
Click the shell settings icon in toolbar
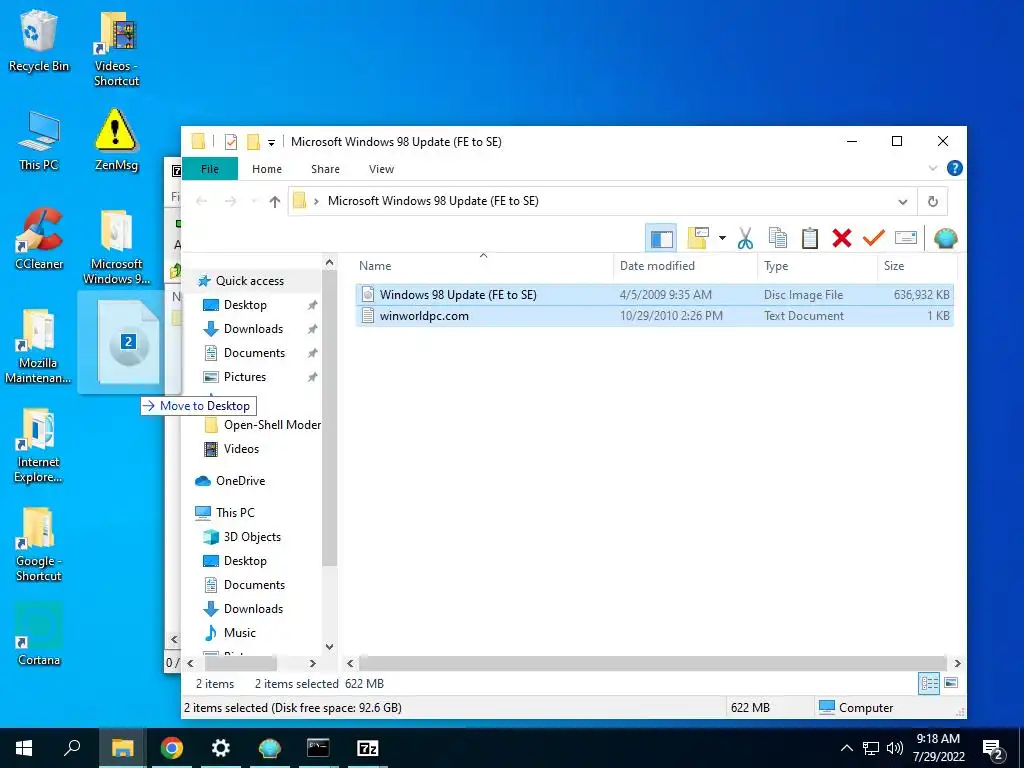[x=945, y=238]
